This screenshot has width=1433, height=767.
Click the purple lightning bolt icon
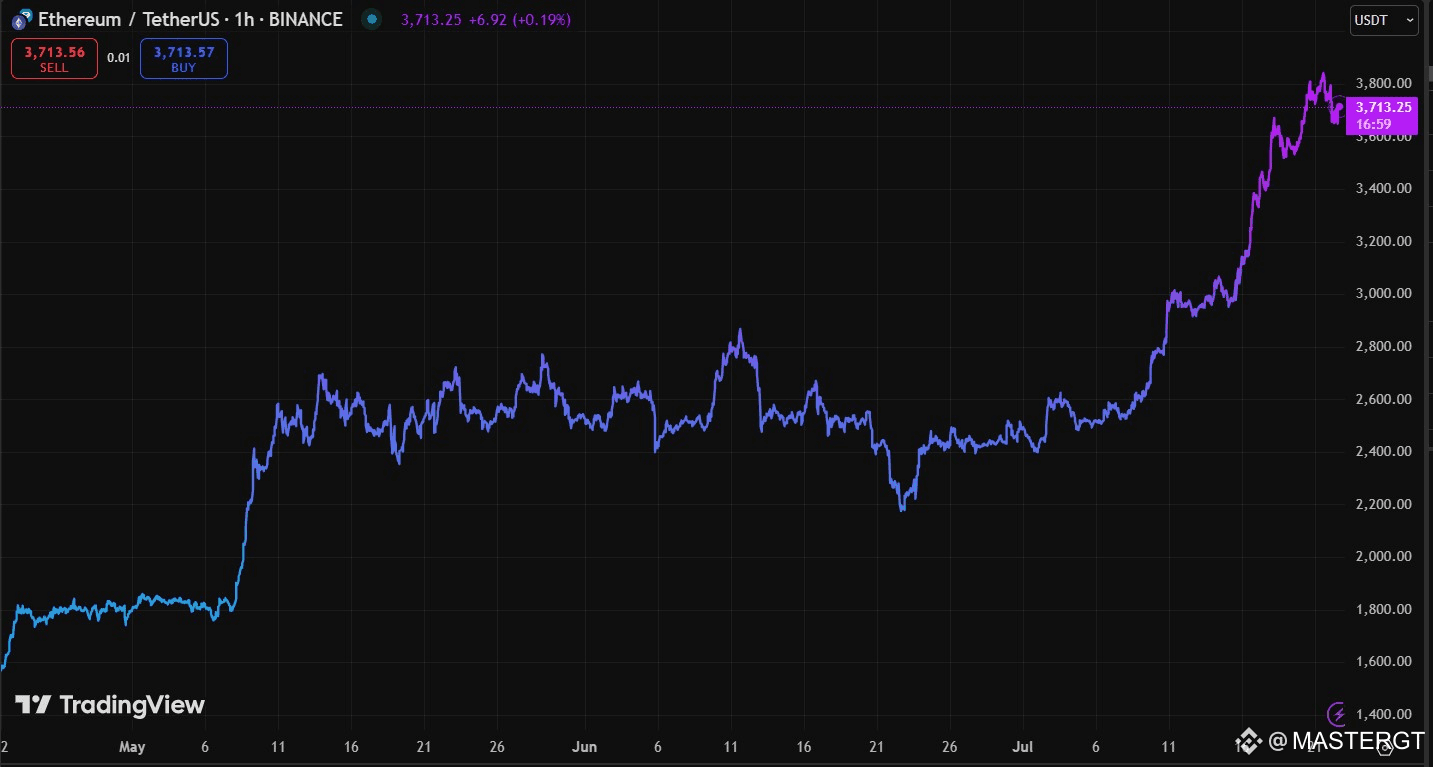(x=1337, y=713)
